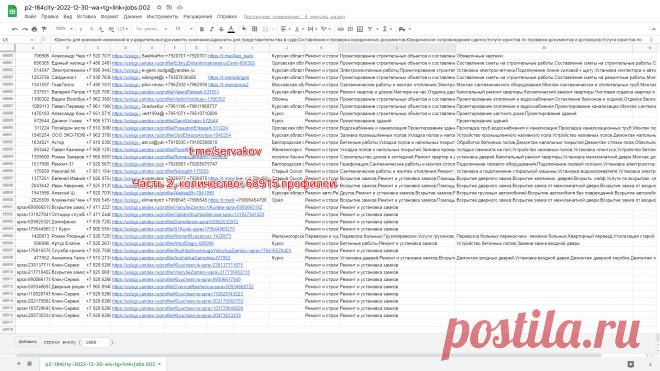Star the document with star icon
The image size is (660, 371).
coord(159,8)
